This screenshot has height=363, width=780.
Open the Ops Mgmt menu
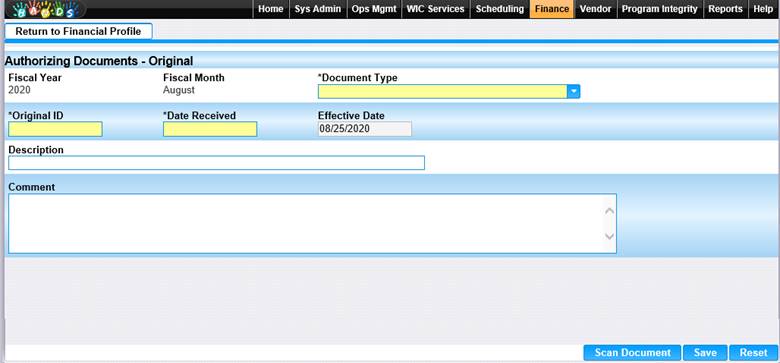pos(374,9)
